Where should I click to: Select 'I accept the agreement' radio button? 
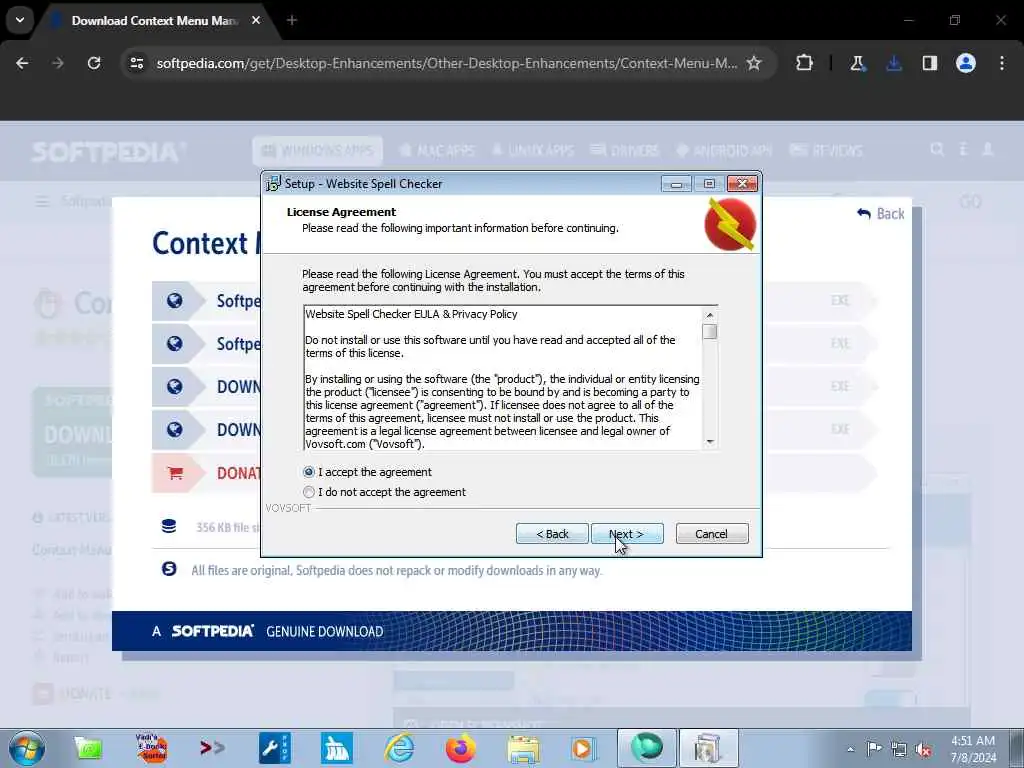[x=309, y=472]
